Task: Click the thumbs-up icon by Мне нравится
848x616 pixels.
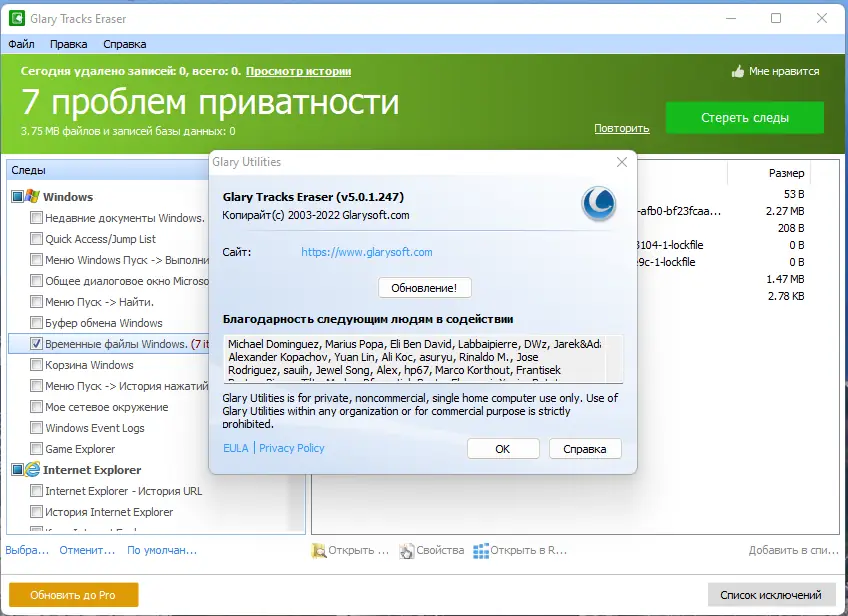Action: click(x=738, y=71)
